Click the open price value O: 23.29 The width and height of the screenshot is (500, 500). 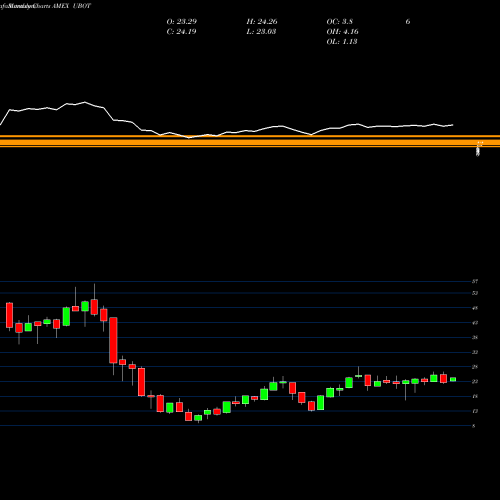[182, 22]
